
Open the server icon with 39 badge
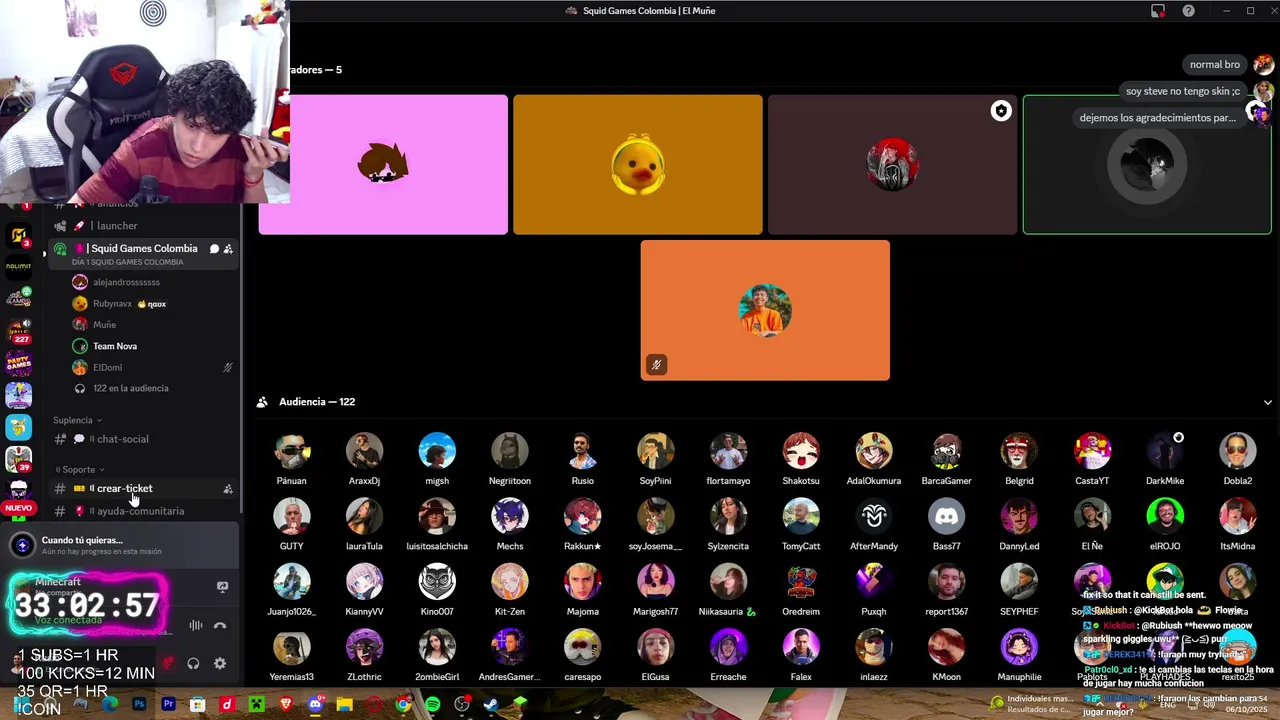pyautogui.click(x=19, y=460)
